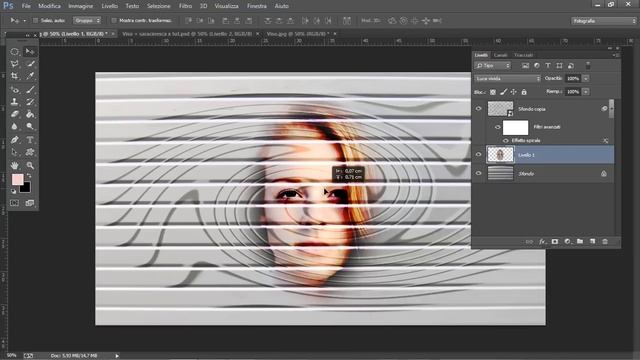Filter layers by pixel type
The image size is (640, 360).
coord(525,66)
